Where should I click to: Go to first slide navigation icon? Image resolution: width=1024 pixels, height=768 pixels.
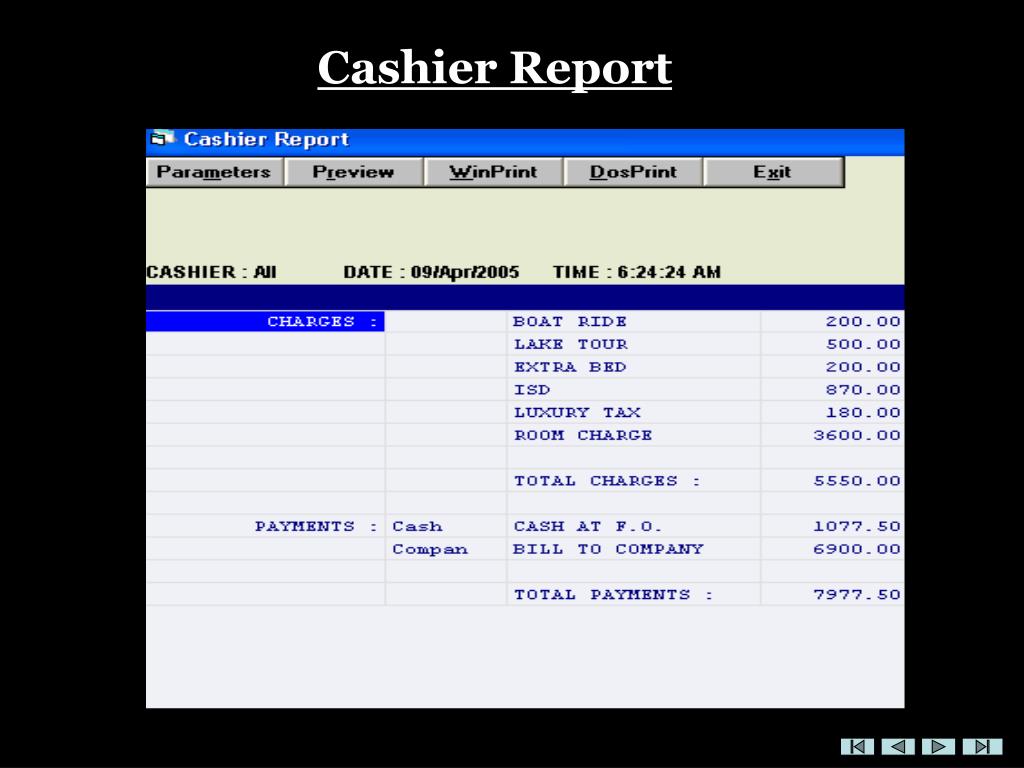click(857, 746)
